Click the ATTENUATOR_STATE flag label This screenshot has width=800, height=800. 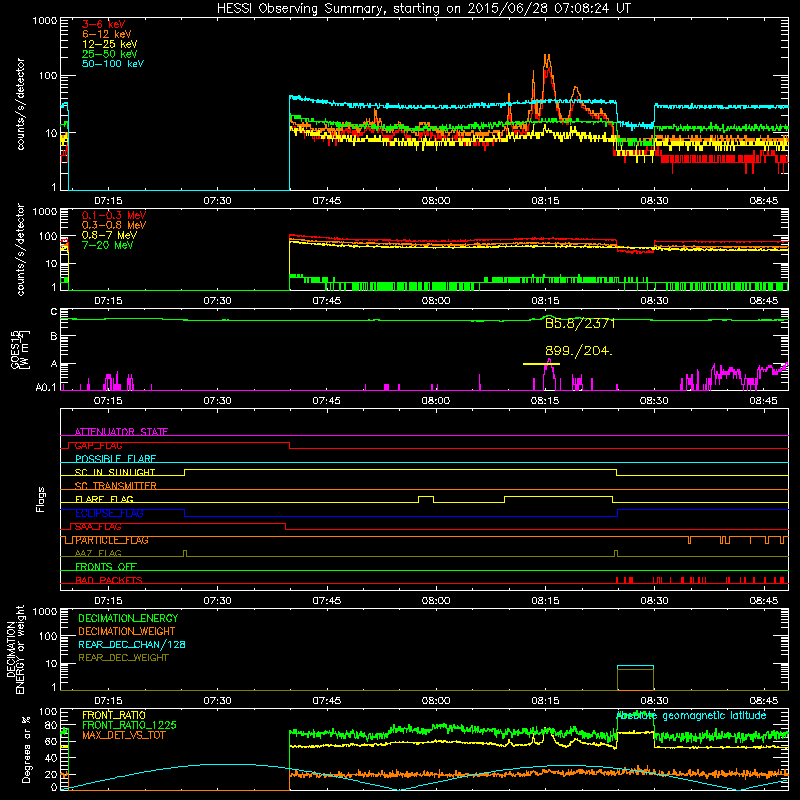[x=121, y=432]
